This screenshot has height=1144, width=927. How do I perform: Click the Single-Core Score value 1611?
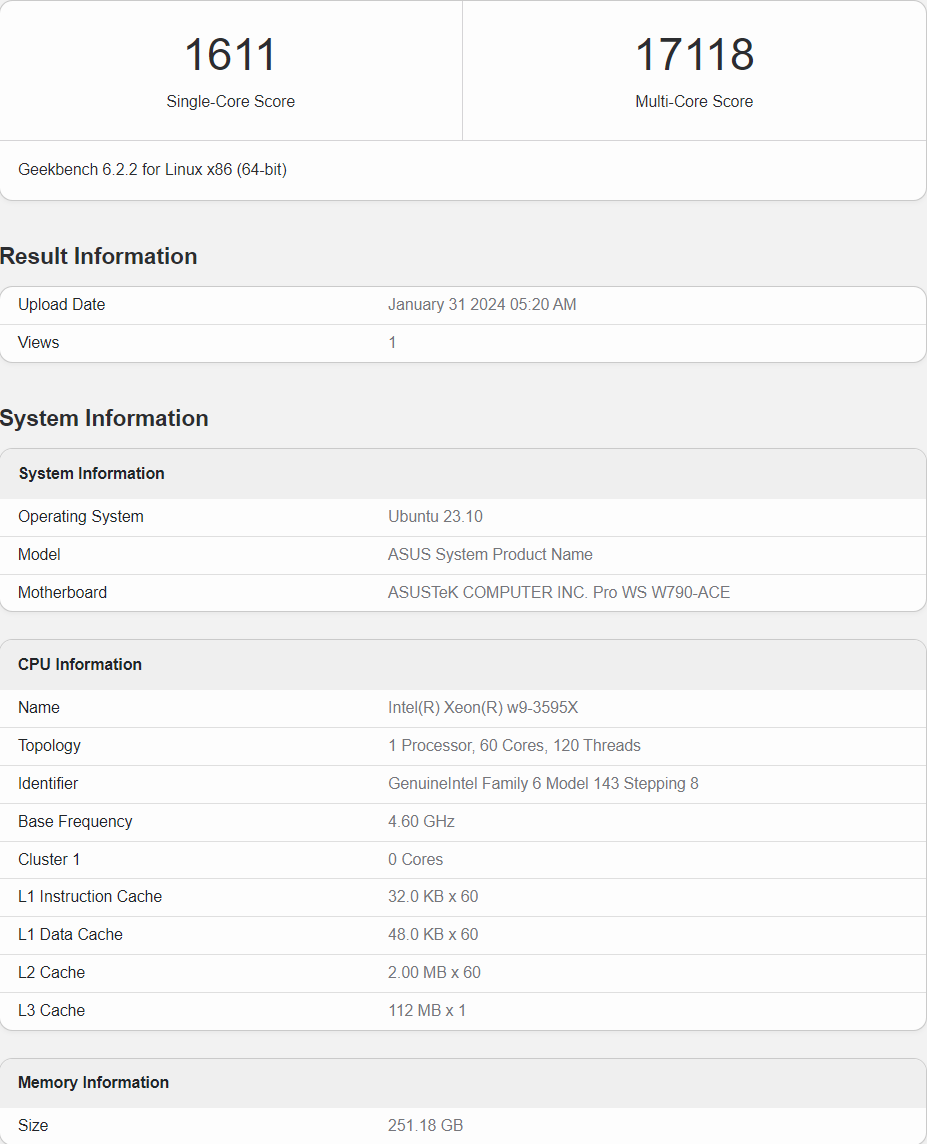coord(230,55)
